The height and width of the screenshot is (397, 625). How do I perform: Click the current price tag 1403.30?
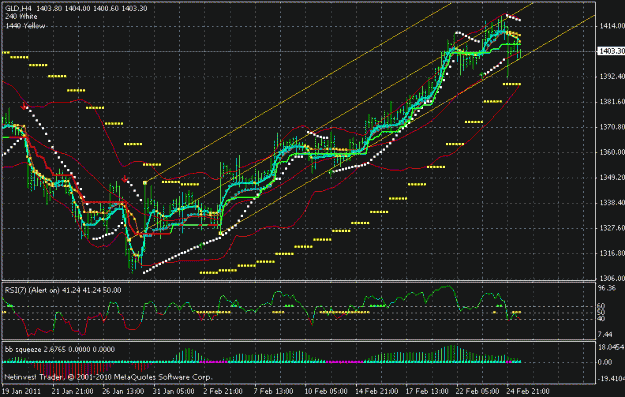(x=612, y=51)
